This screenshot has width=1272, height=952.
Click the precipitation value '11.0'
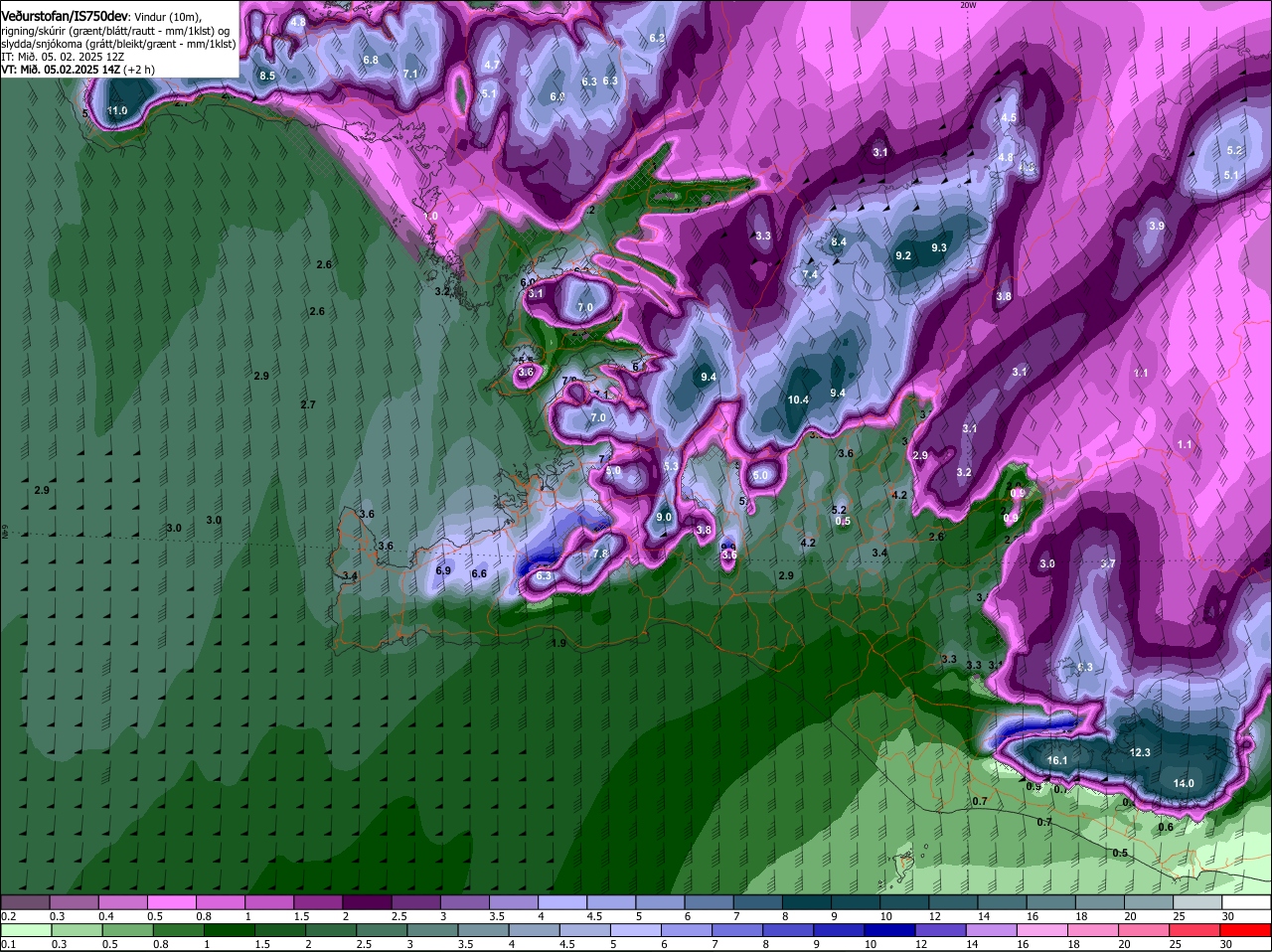point(117,110)
